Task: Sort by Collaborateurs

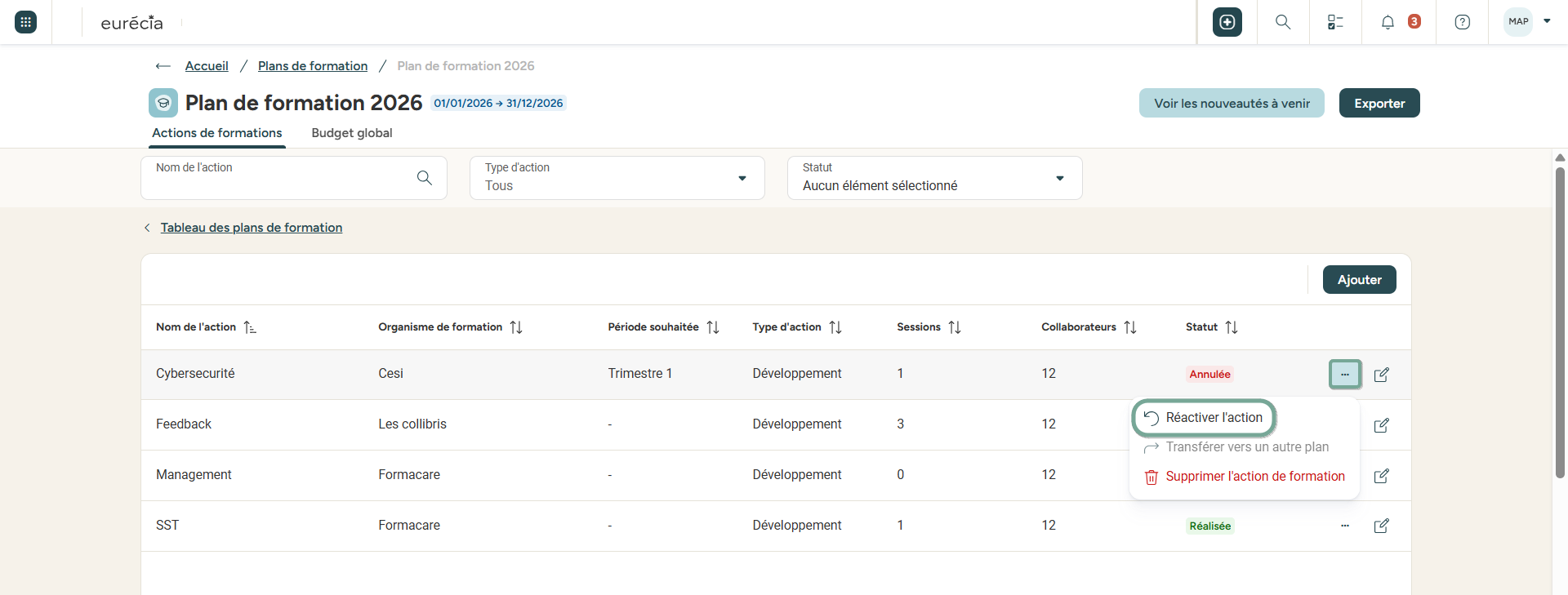Action: (x=1130, y=327)
